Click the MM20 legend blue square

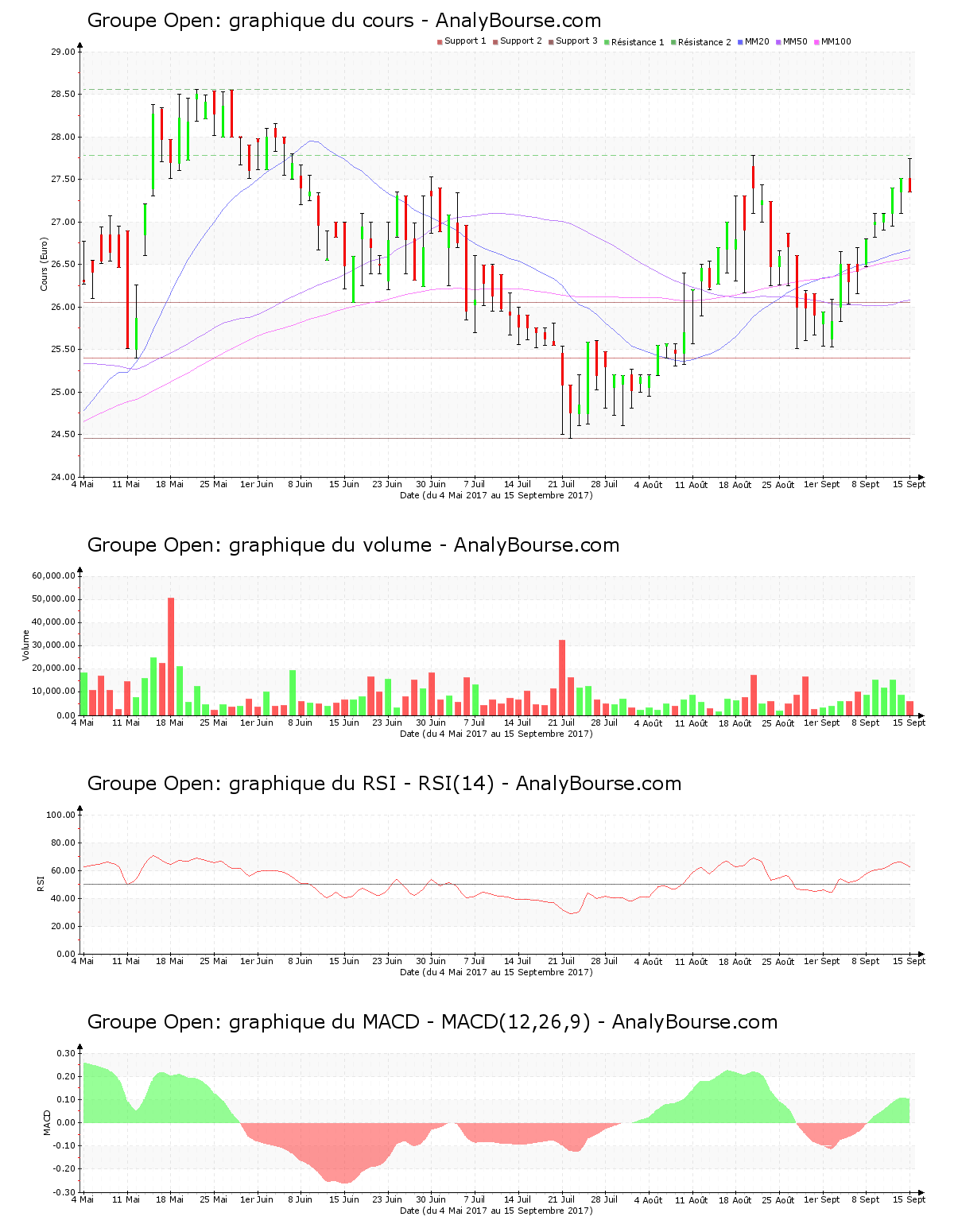(741, 41)
